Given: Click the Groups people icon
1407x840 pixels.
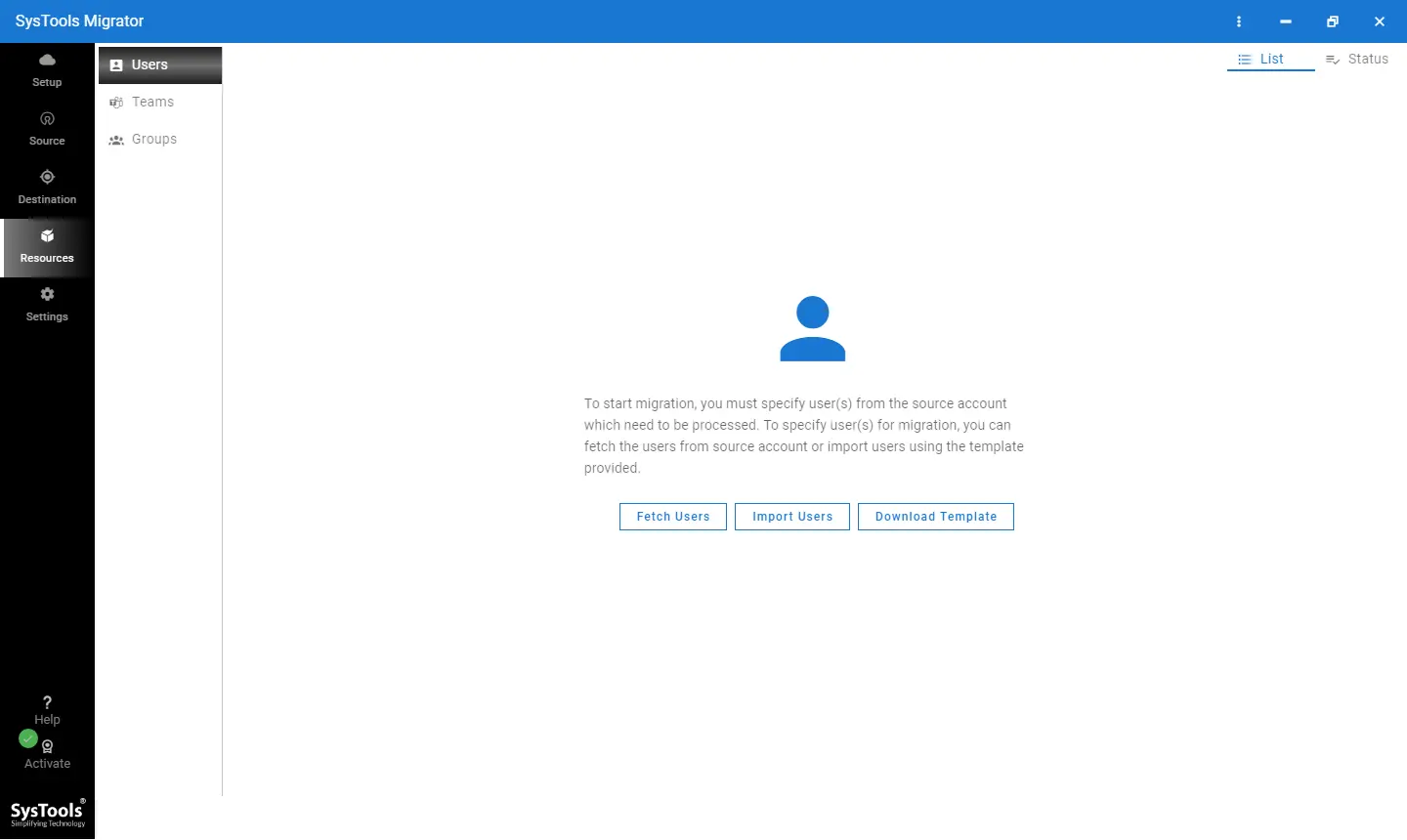Looking at the screenshot, I should pos(116,140).
